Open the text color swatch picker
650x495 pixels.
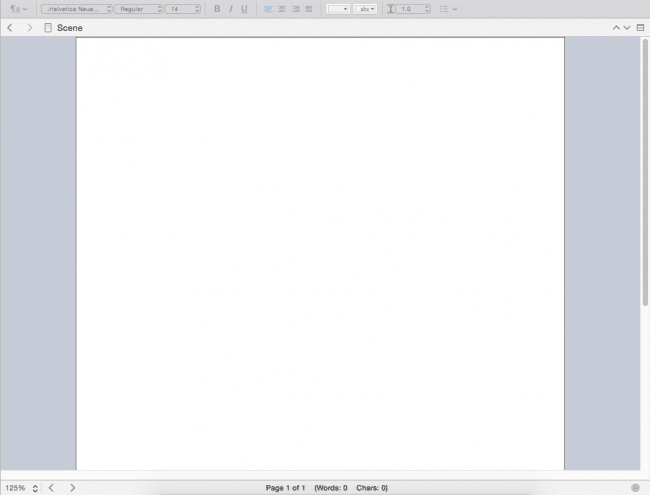point(338,9)
